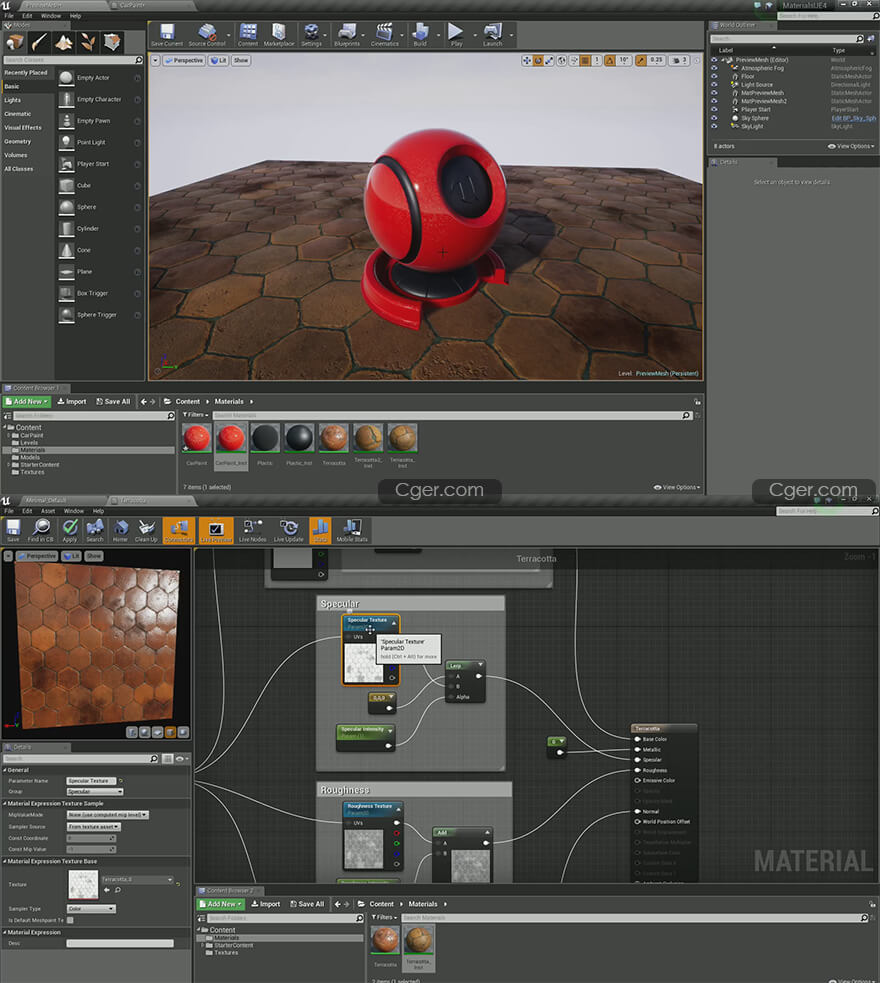Click Home in the material editor toolbar
This screenshot has width=880, height=983.
pyautogui.click(x=120, y=530)
